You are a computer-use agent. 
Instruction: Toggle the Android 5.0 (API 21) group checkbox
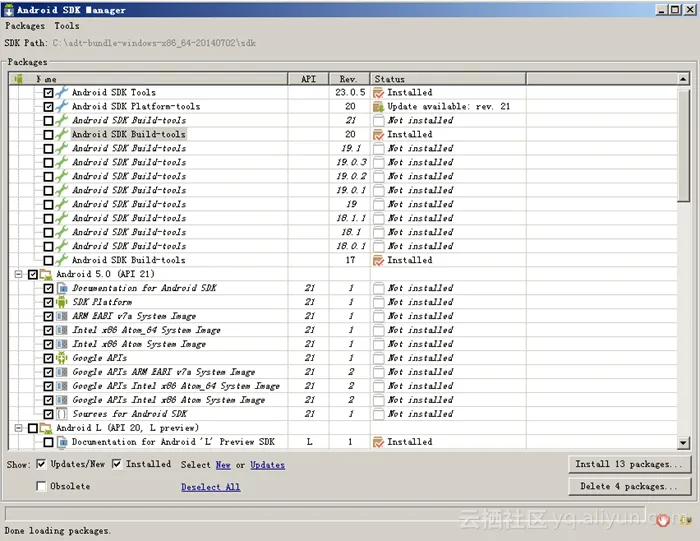pos(33,274)
